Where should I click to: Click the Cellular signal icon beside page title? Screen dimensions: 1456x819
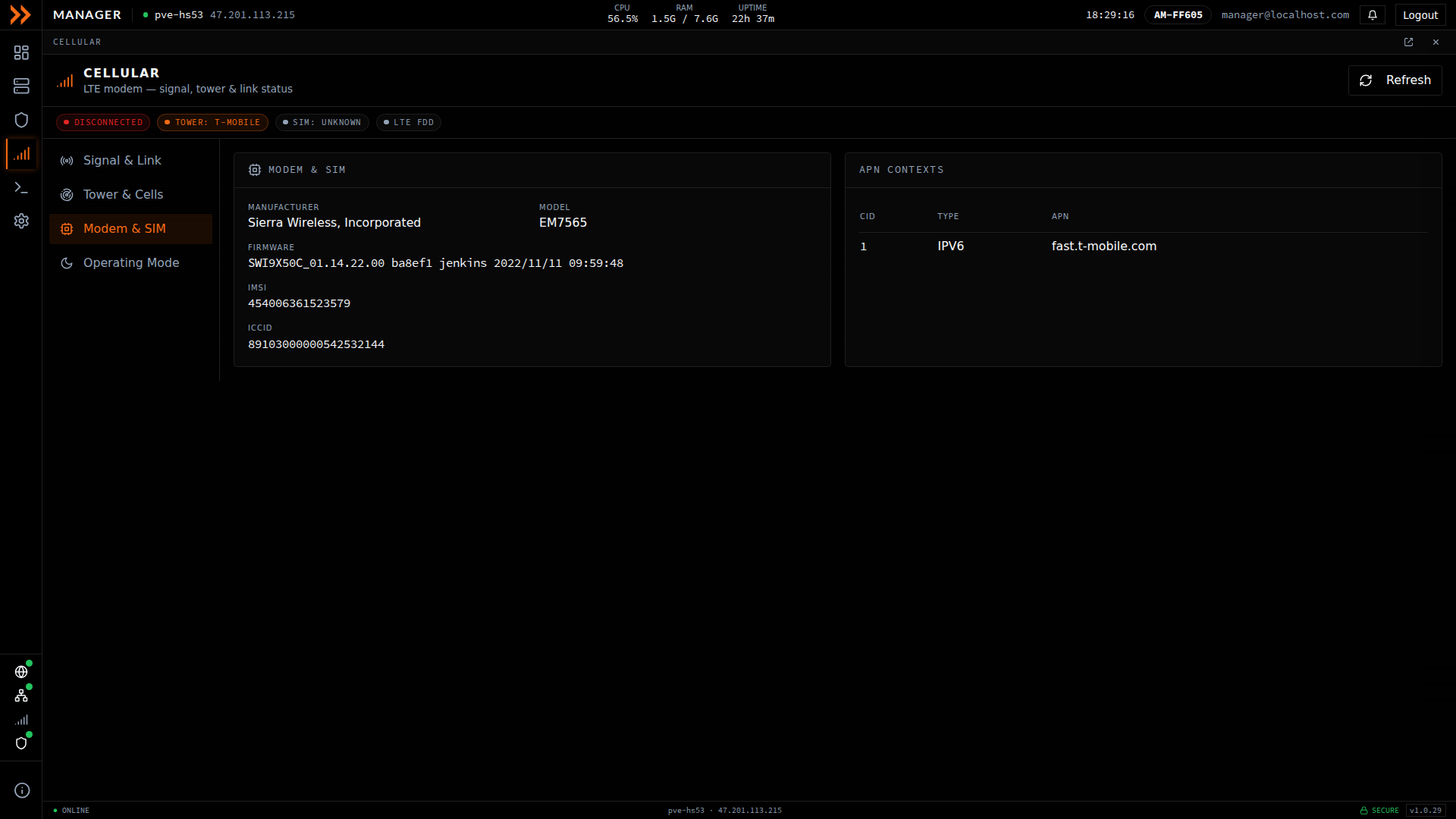tap(65, 80)
